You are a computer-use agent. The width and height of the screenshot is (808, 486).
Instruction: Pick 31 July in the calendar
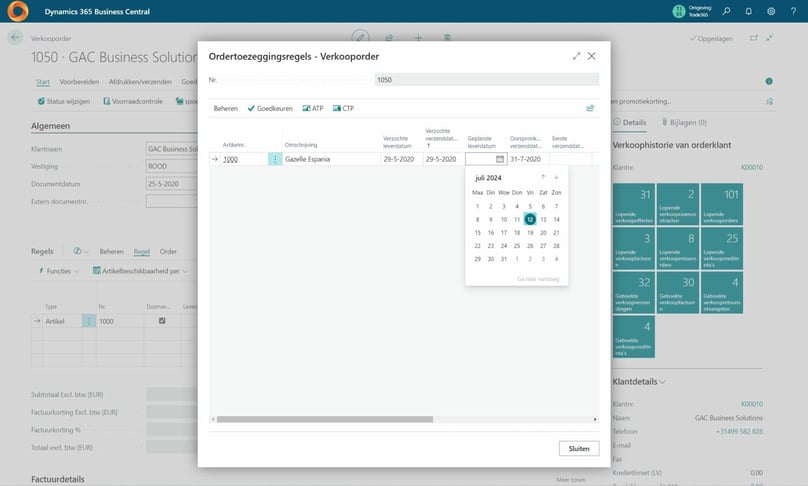pyautogui.click(x=503, y=259)
